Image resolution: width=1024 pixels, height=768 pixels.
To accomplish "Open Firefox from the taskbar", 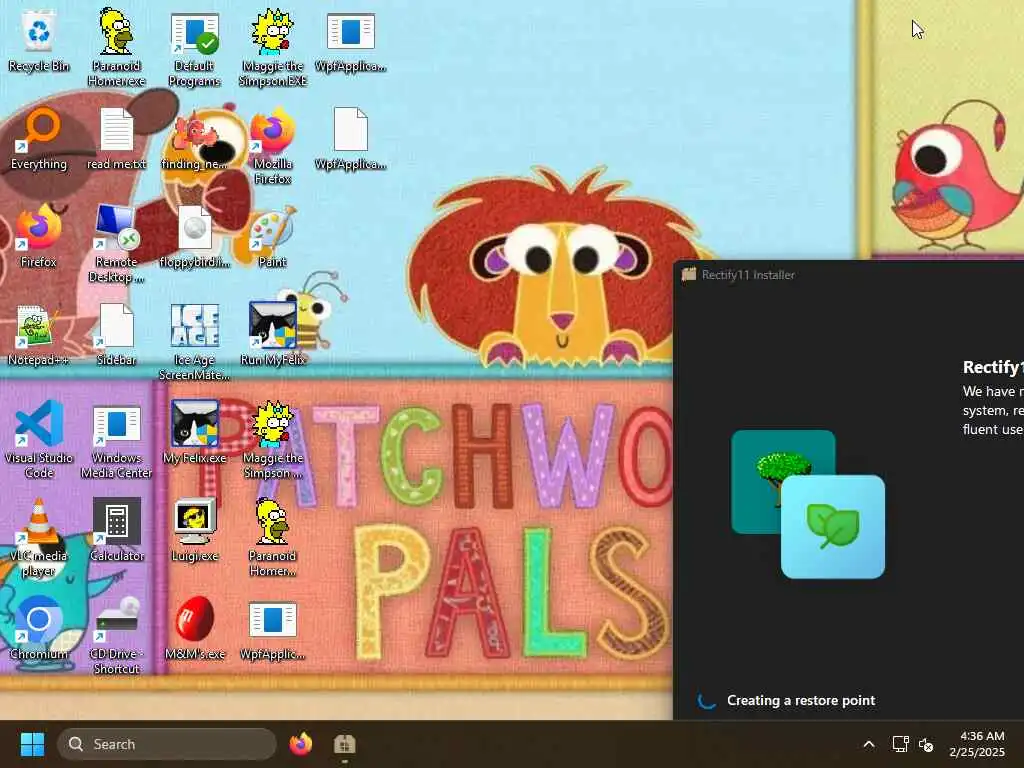I will click(301, 744).
